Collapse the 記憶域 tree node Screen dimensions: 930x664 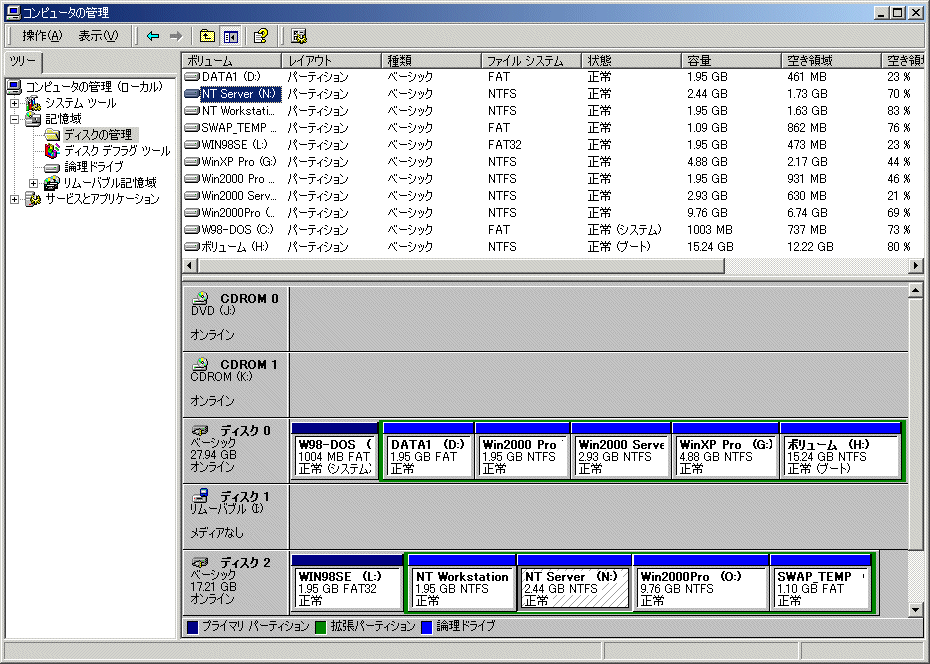[14, 119]
